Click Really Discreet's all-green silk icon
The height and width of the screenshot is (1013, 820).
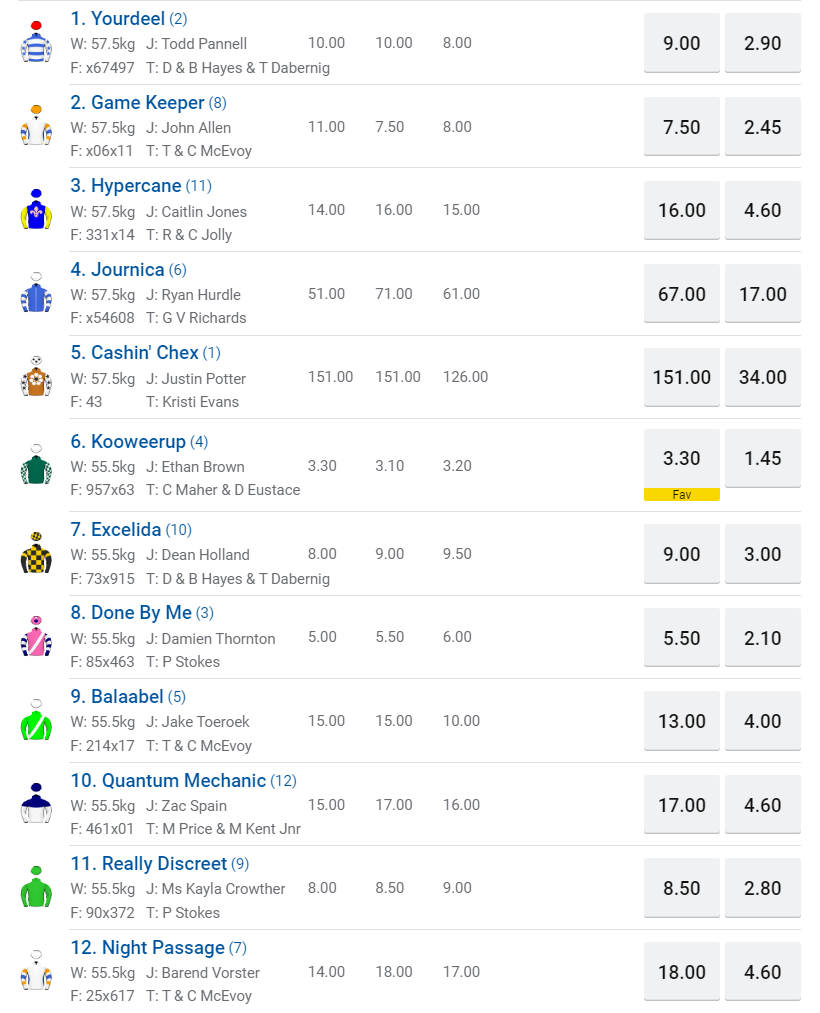click(36, 888)
